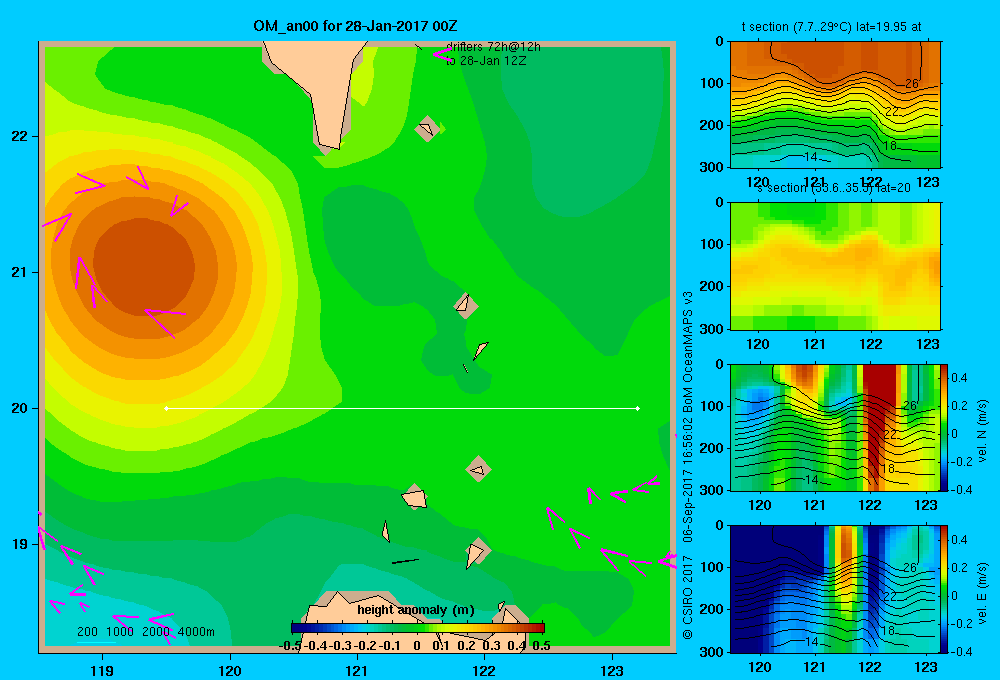Click longitude '123' under the vel. E section
This screenshot has width=1000, height=680.
pyautogui.click(x=926, y=667)
